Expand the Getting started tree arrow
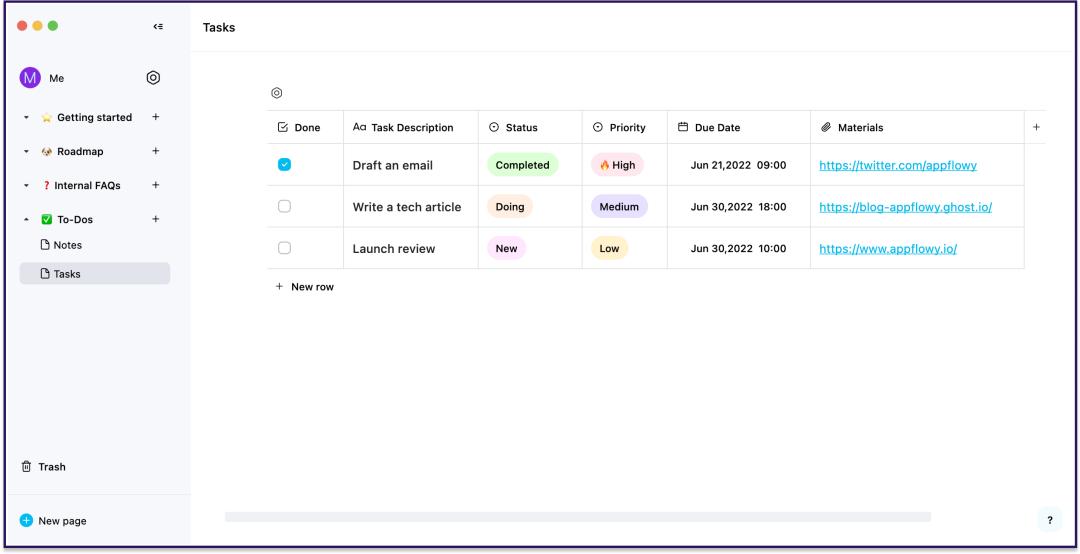 tap(26, 117)
